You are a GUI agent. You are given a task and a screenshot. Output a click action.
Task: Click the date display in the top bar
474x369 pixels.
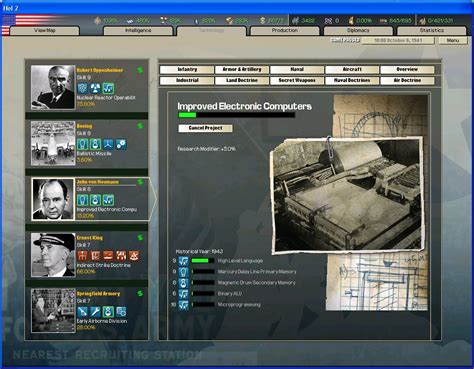[398, 40]
